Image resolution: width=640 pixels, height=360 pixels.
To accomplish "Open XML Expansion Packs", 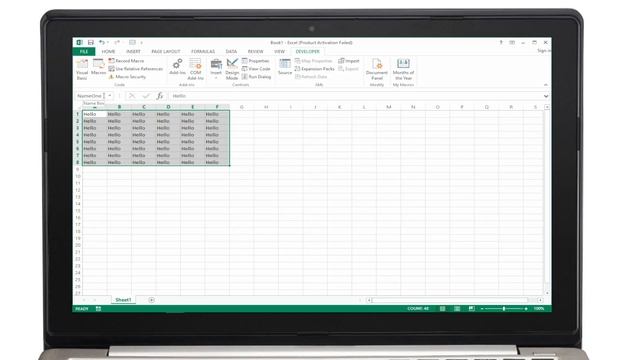I will pyautogui.click(x=315, y=69).
